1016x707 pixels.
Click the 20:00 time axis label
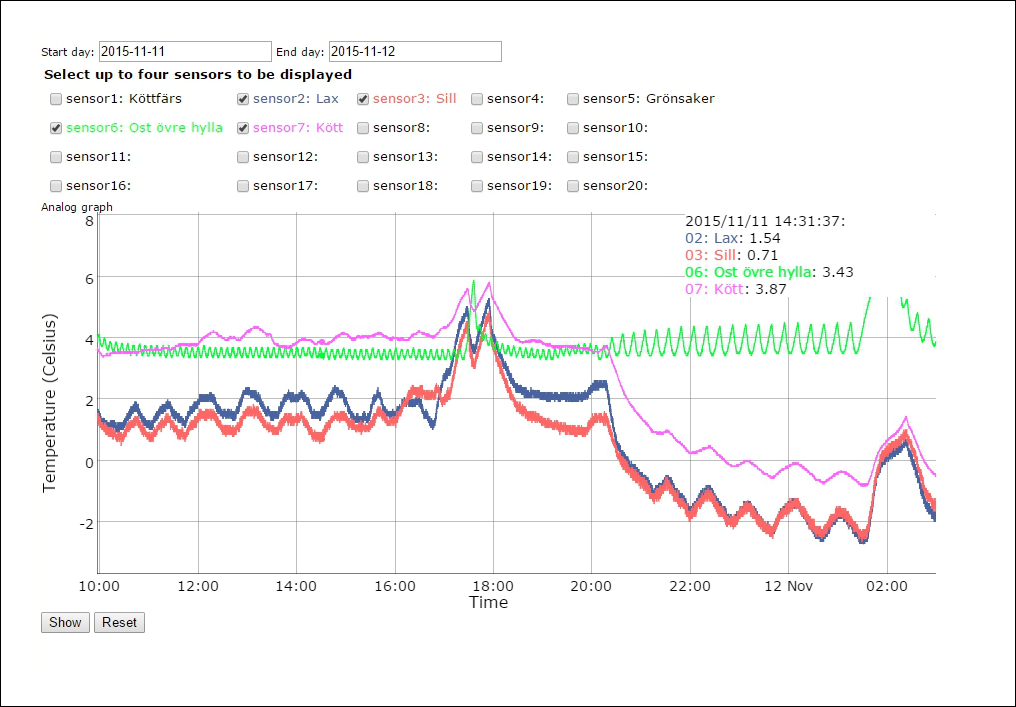coord(592,586)
